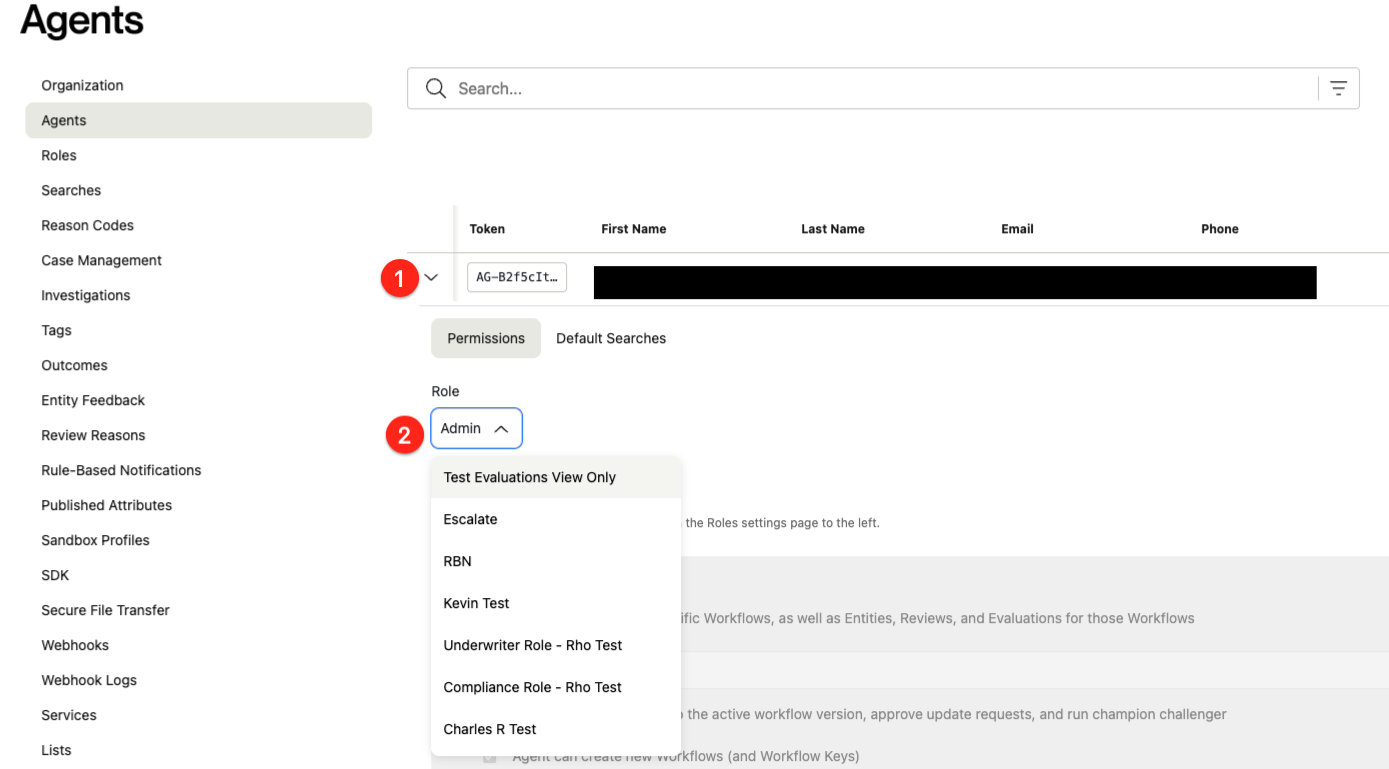Select Test Evaluations View Only role
The width and height of the screenshot is (1389, 769).
pos(529,477)
